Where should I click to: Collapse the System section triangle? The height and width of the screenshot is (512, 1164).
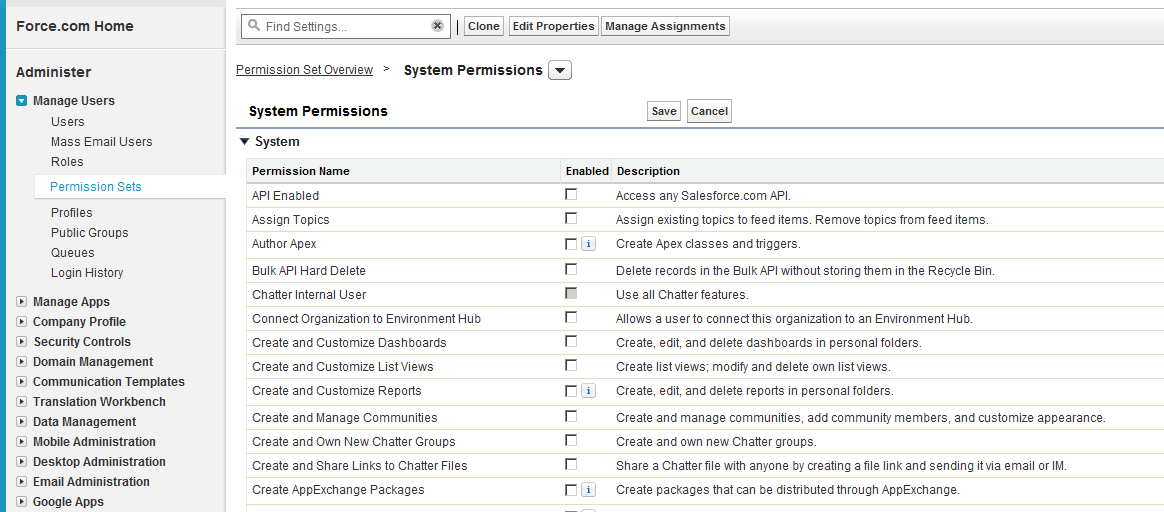point(244,141)
